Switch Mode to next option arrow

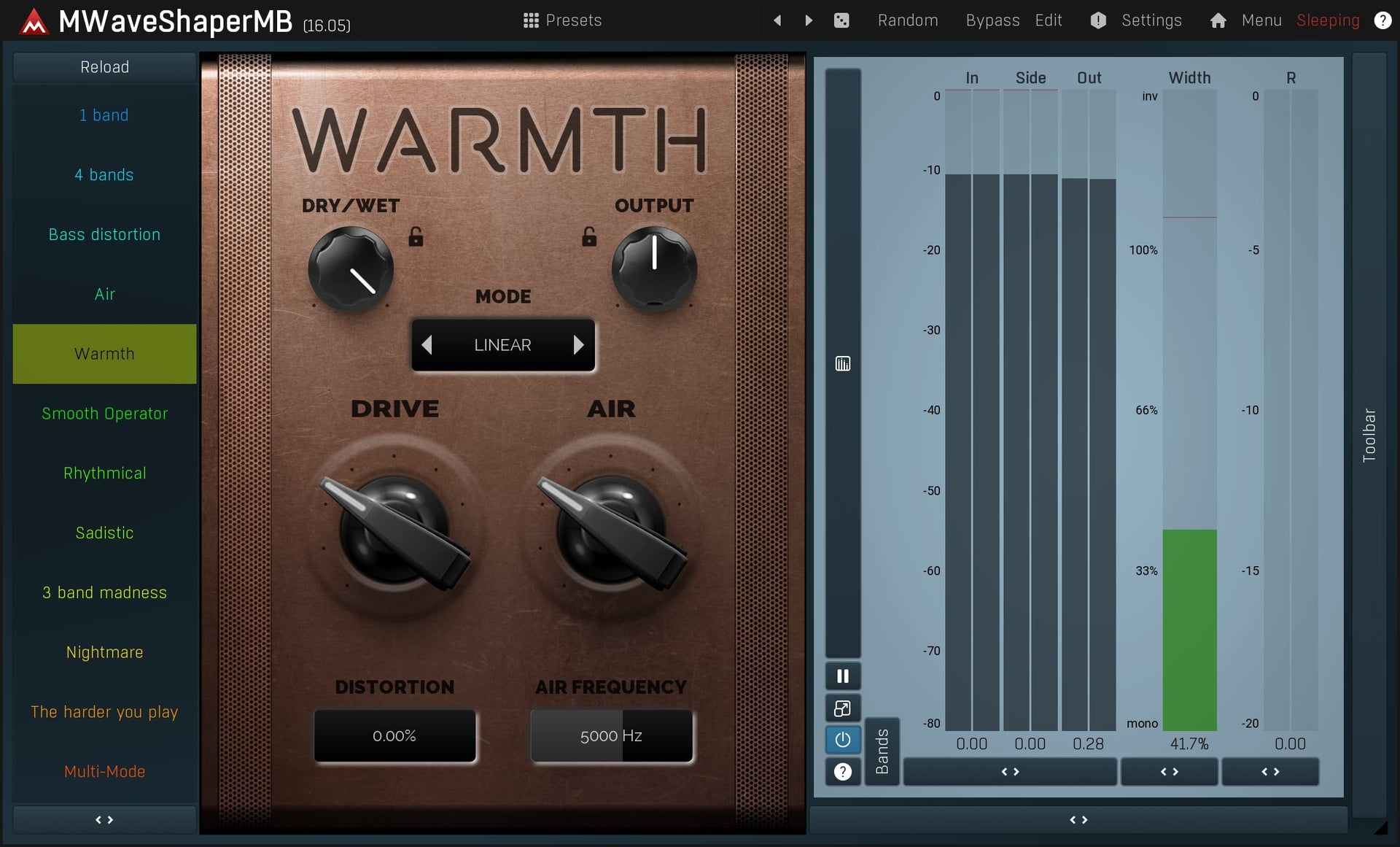pyautogui.click(x=578, y=345)
